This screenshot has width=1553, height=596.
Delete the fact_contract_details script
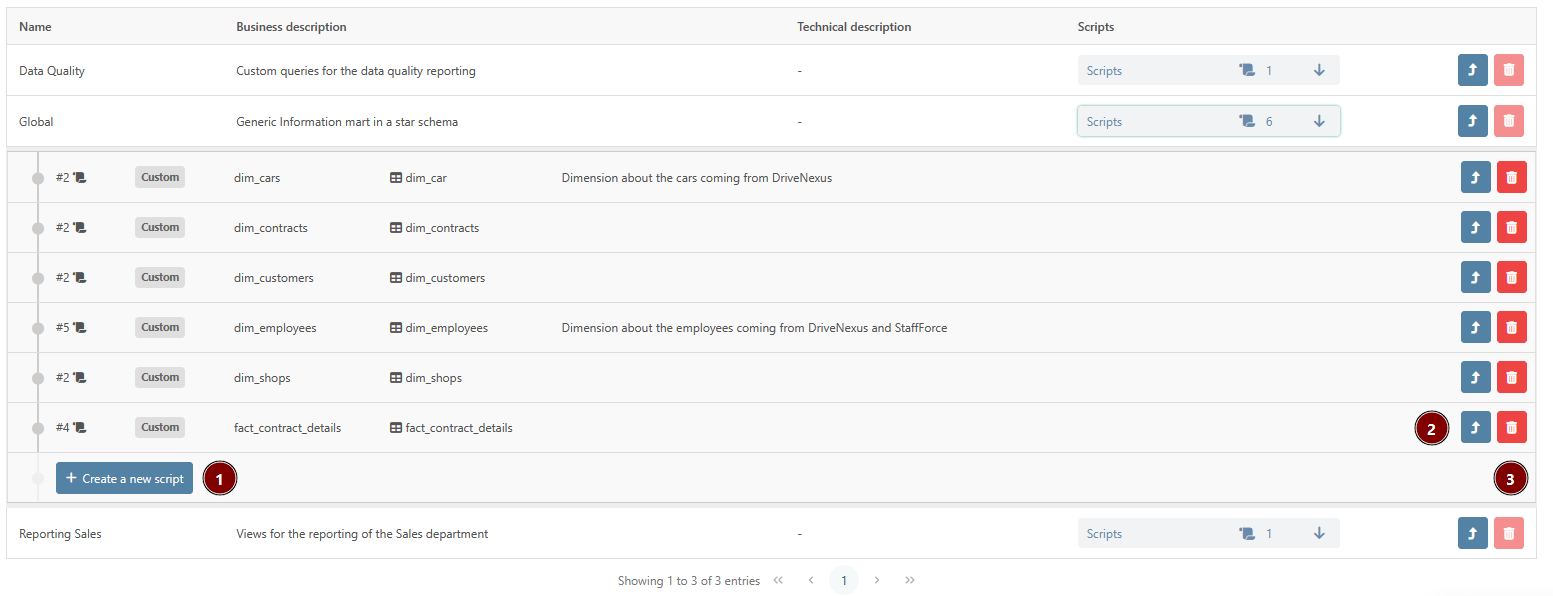click(x=1511, y=427)
